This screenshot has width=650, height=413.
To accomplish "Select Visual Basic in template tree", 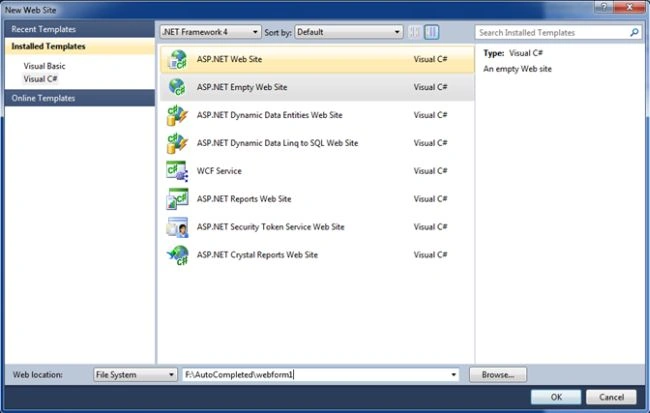I will coord(44,66).
